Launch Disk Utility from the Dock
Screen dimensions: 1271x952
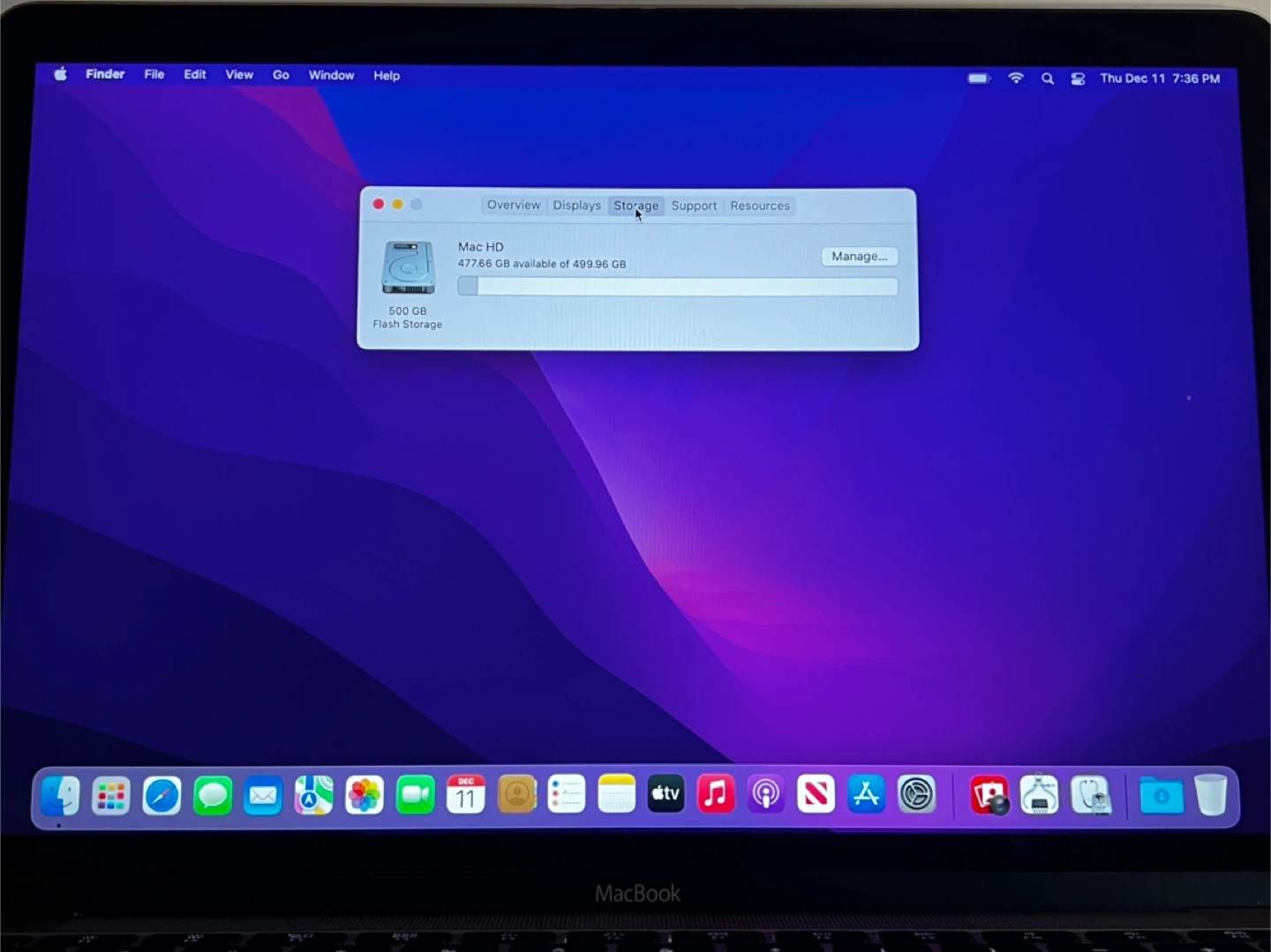[x=1091, y=796]
